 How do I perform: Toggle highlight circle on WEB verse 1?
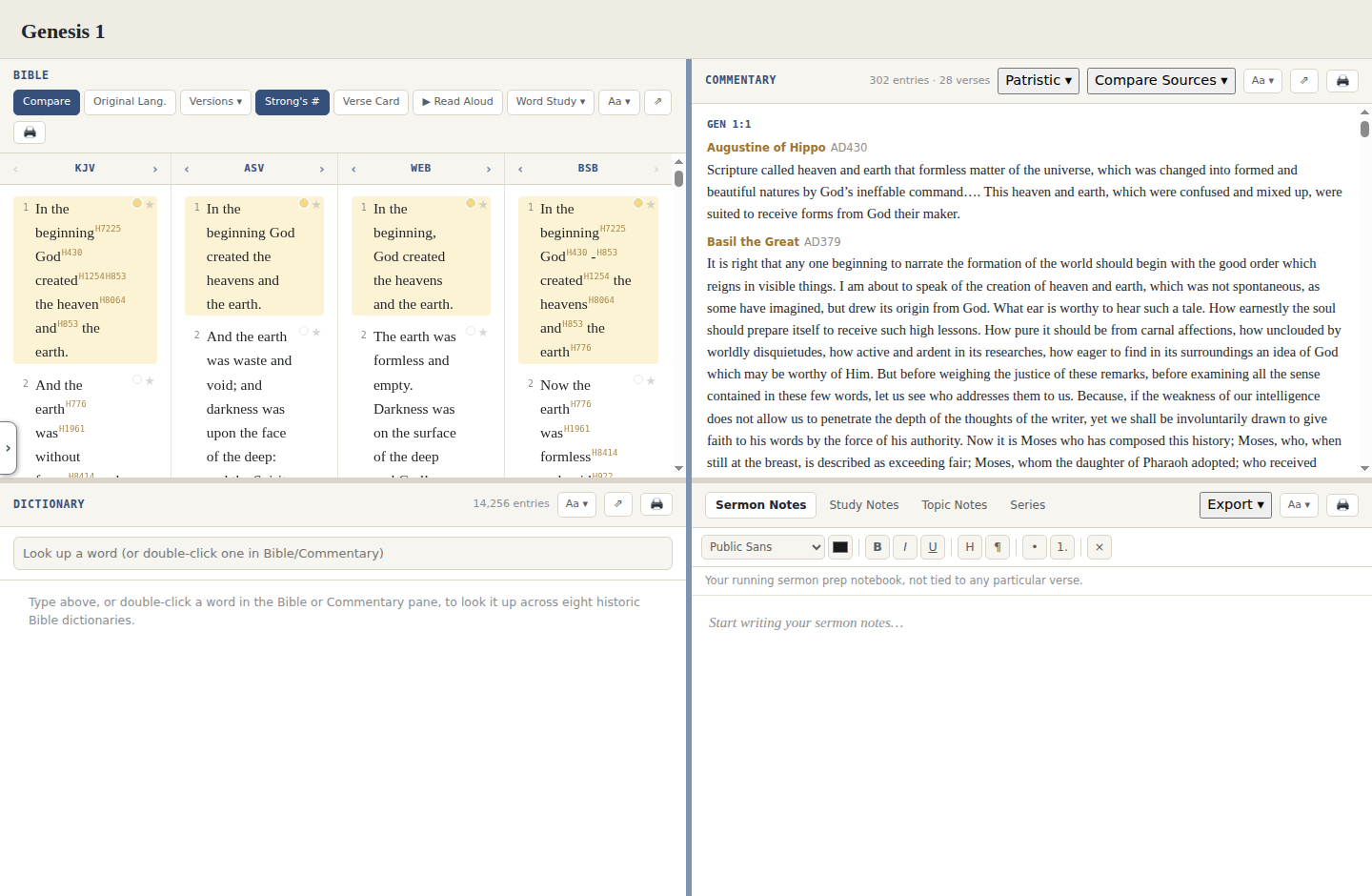(x=471, y=203)
